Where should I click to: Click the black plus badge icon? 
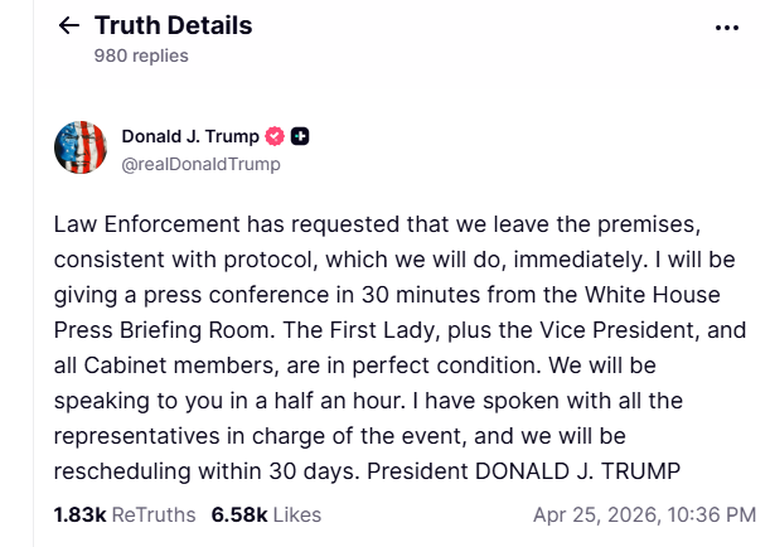tap(299, 137)
